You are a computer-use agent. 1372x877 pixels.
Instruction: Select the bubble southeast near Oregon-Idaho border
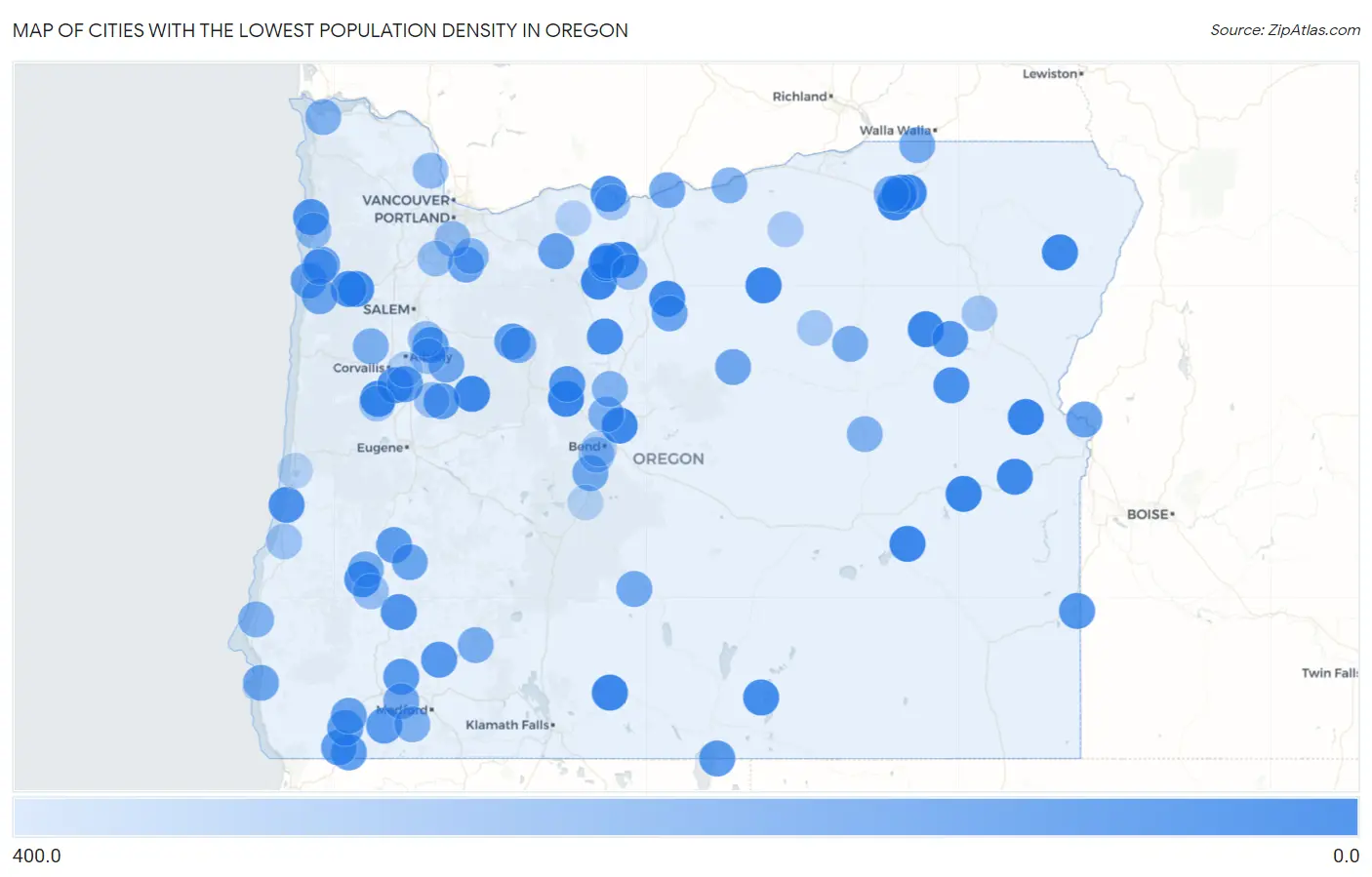(1077, 612)
